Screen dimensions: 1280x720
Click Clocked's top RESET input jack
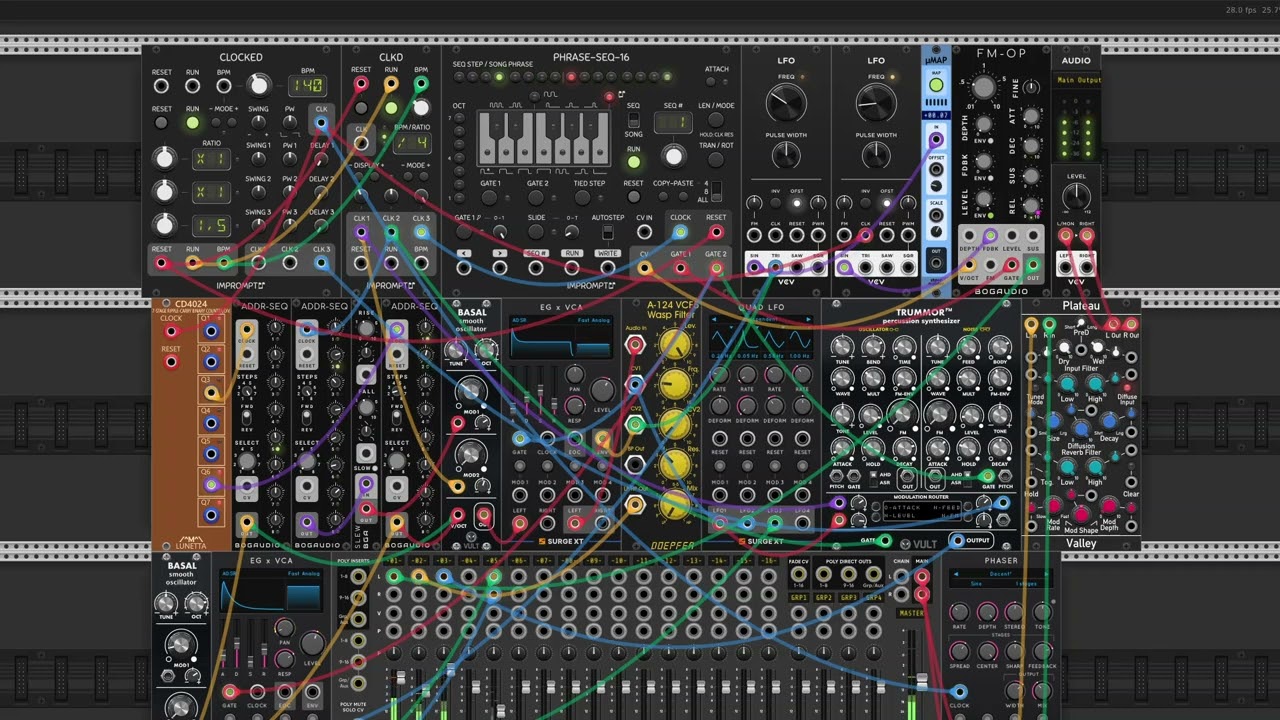pyautogui.click(x=162, y=87)
